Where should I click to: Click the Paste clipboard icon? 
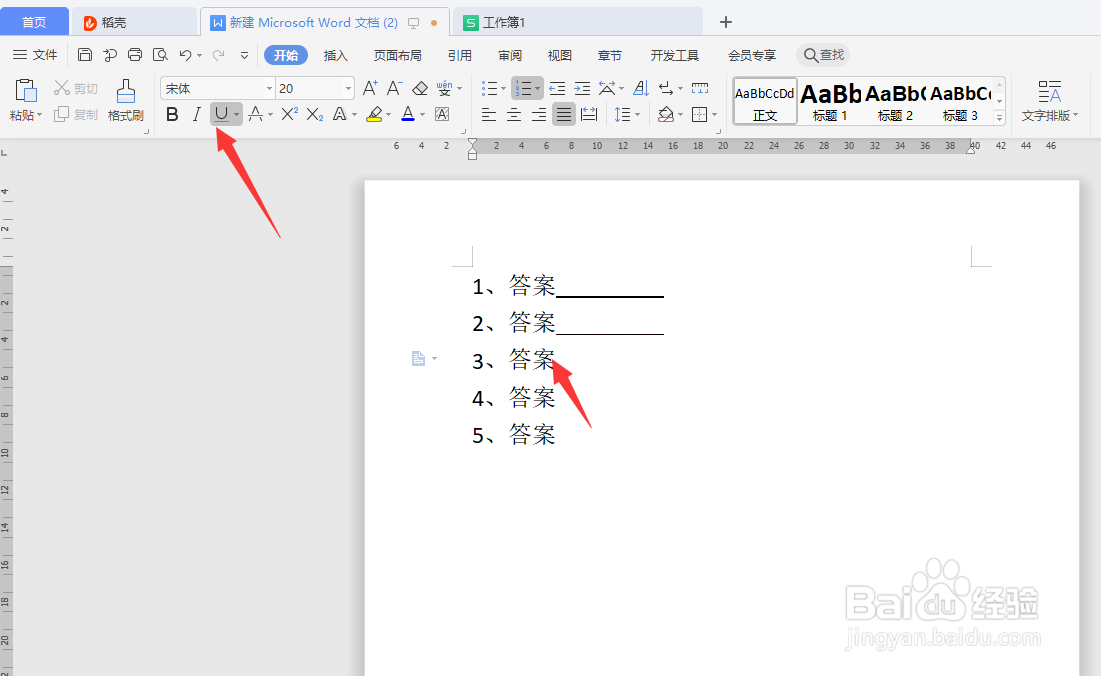coord(25,91)
